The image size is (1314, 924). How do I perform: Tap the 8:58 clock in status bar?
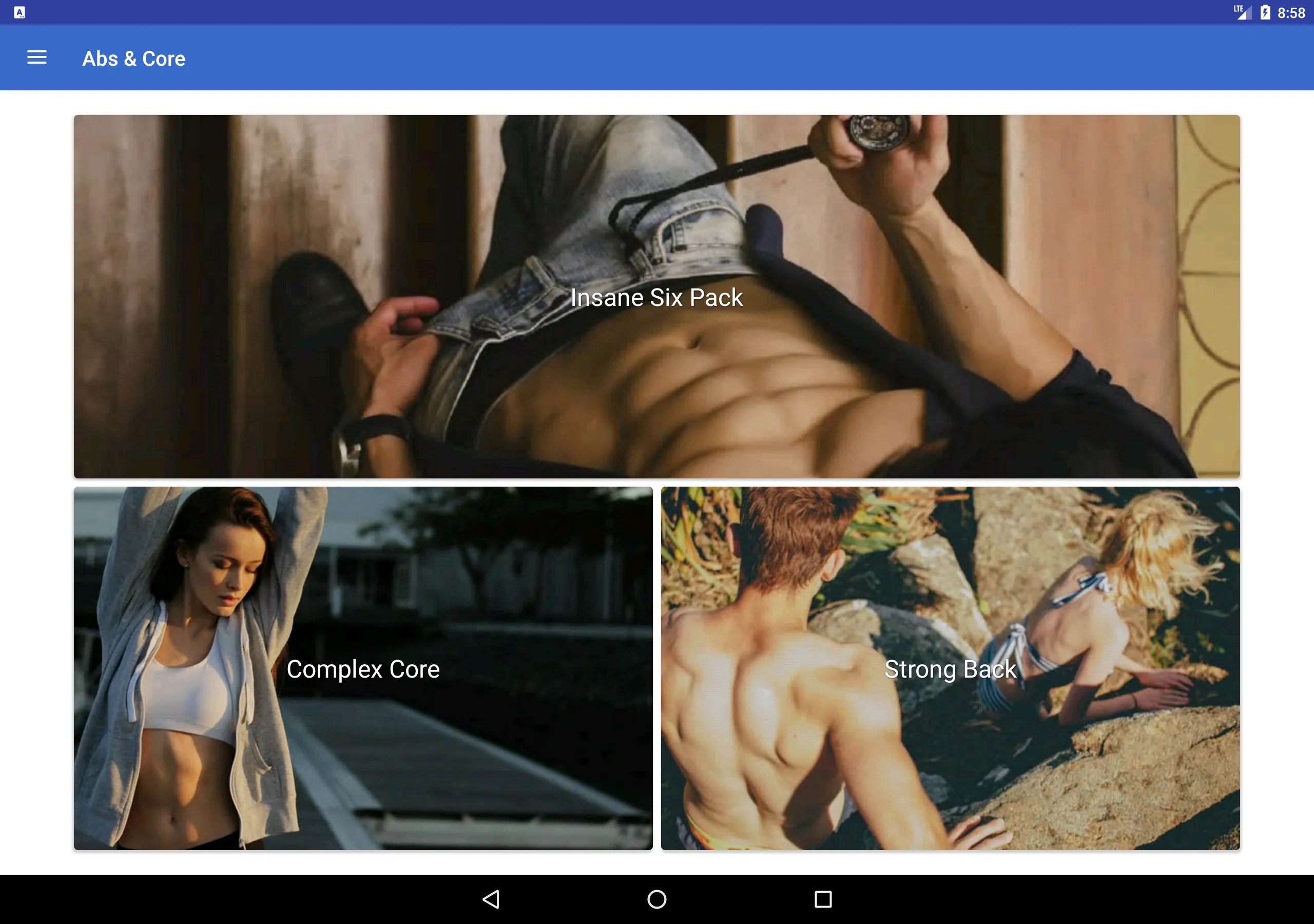(x=1291, y=13)
